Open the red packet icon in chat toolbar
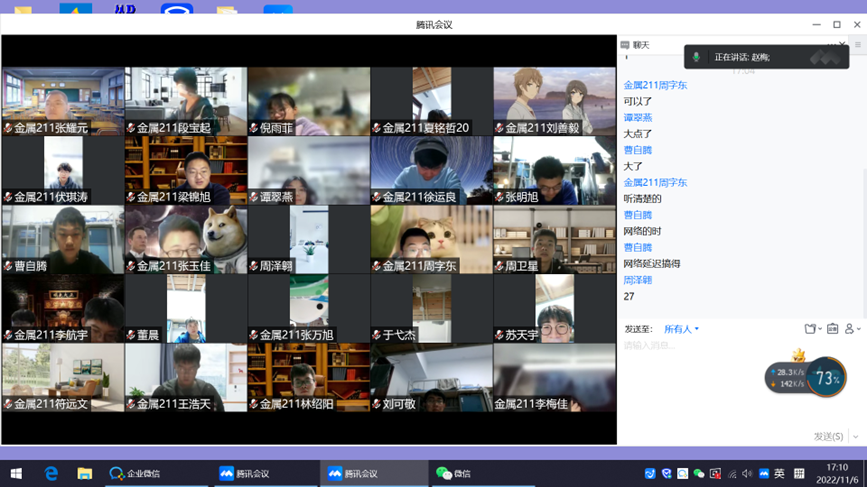Screen dimensions: 867x487 [x=832, y=329]
